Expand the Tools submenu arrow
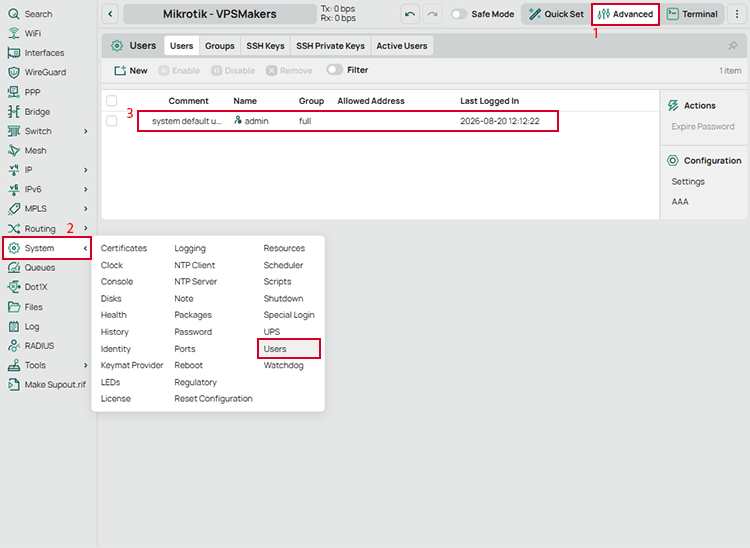The image size is (750, 548). click(x=86, y=365)
